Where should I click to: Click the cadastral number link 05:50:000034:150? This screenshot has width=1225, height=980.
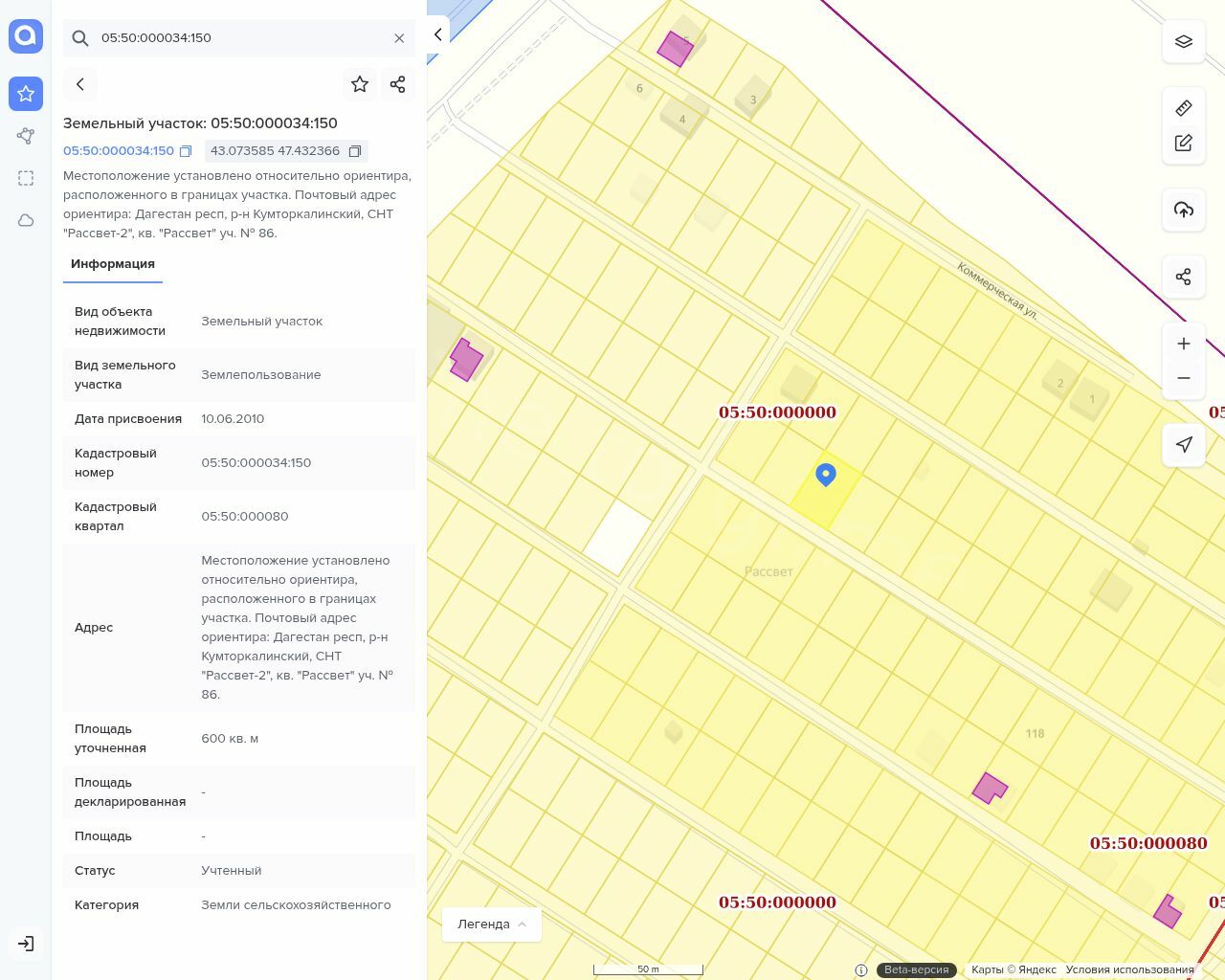click(x=119, y=151)
